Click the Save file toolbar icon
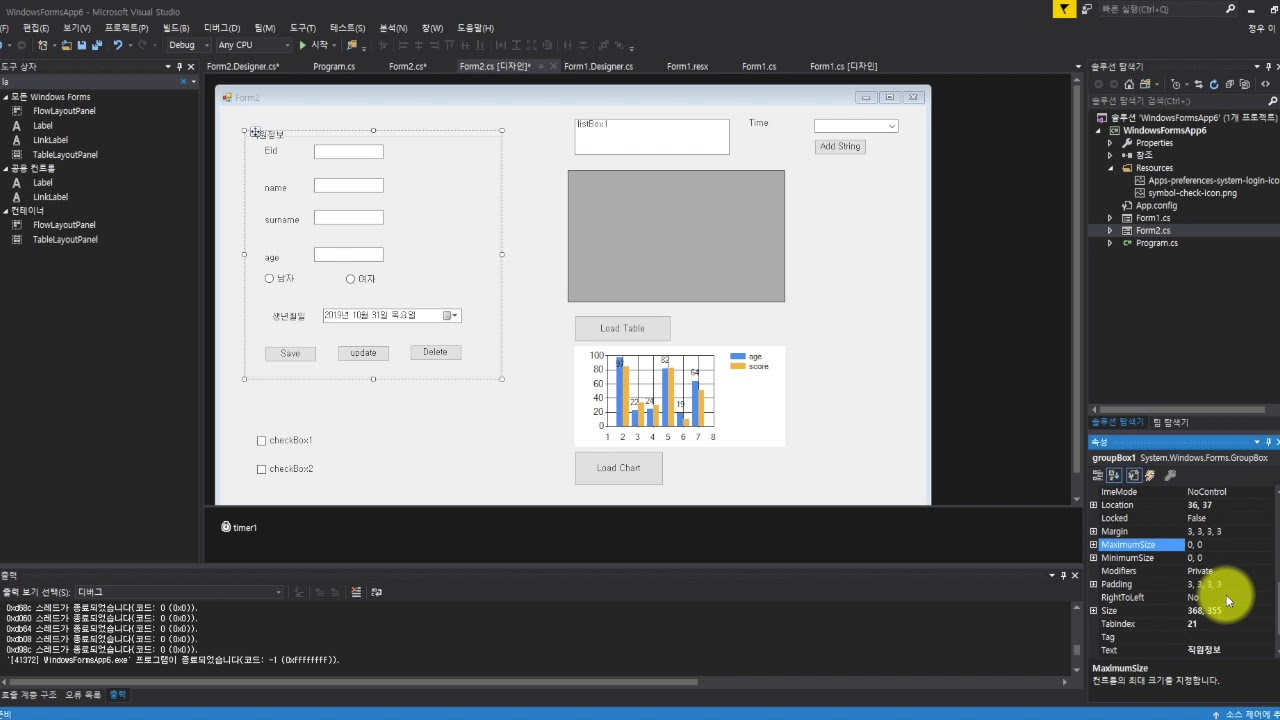The height and width of the screenshot is (720, 1280). pyautogui.click(x=81, y=45)
